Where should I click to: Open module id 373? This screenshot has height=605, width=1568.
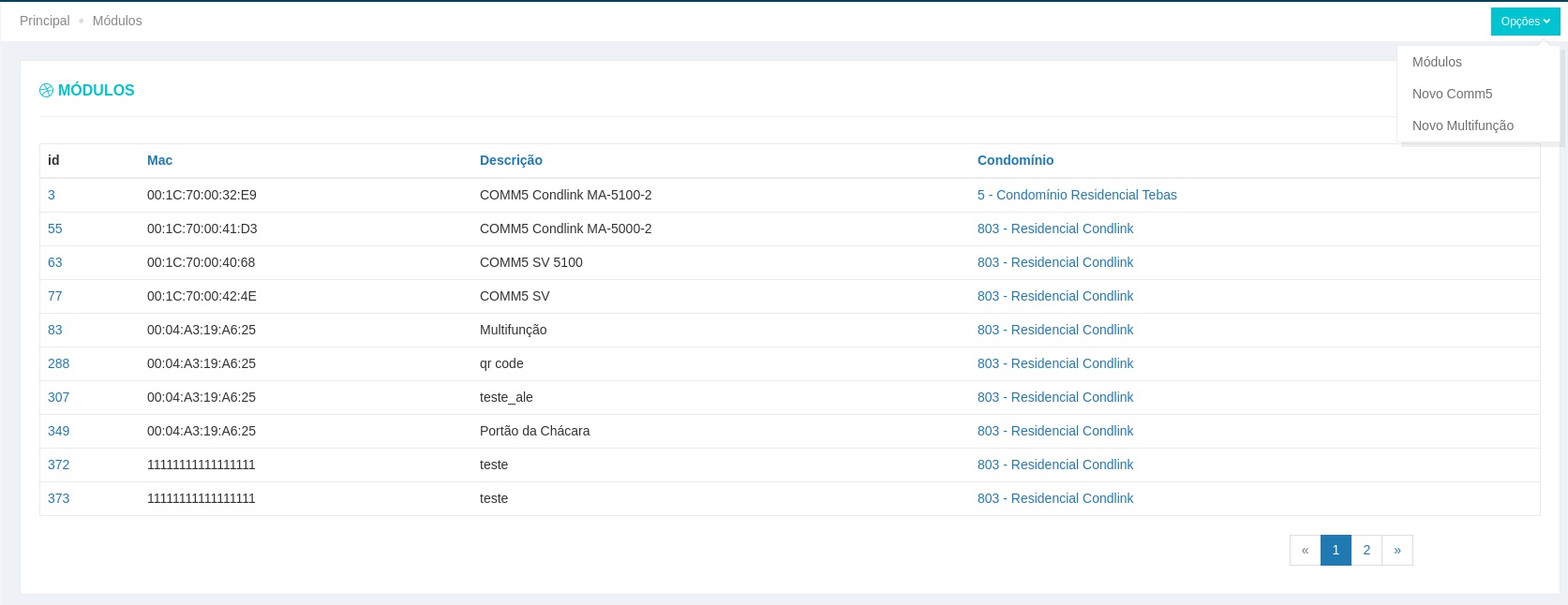58,498
